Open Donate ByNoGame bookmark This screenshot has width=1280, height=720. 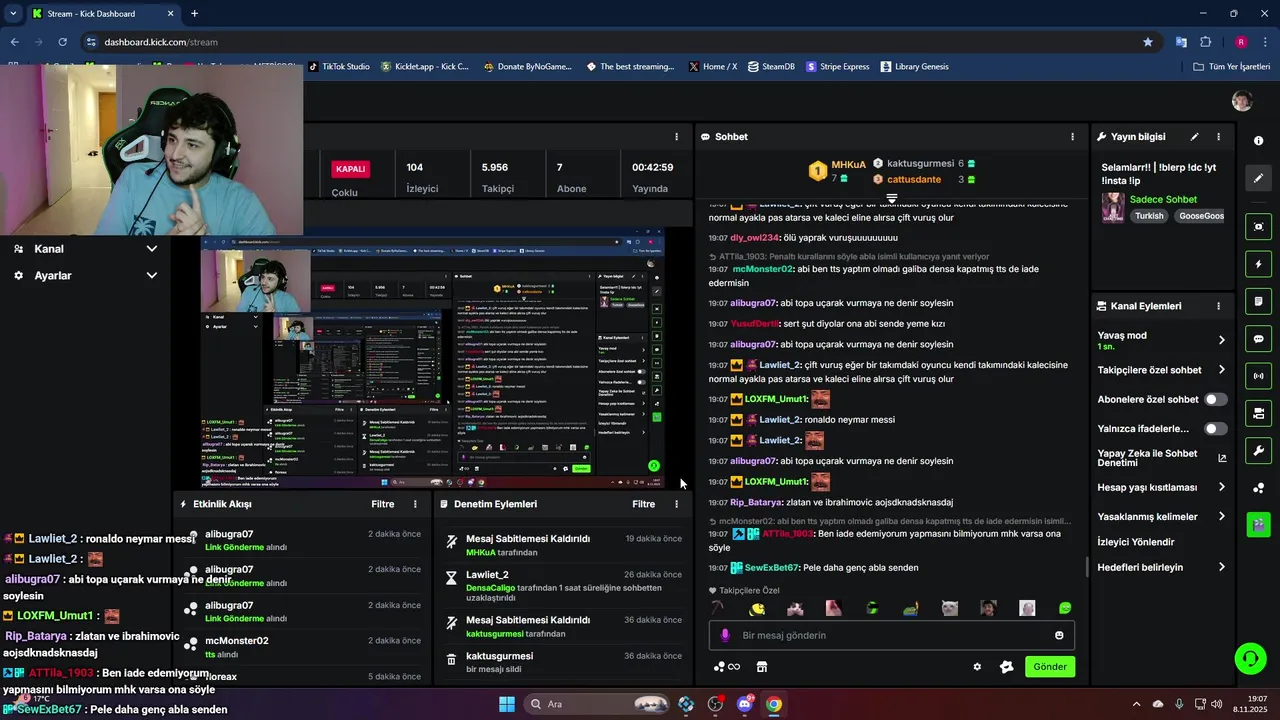527,67
